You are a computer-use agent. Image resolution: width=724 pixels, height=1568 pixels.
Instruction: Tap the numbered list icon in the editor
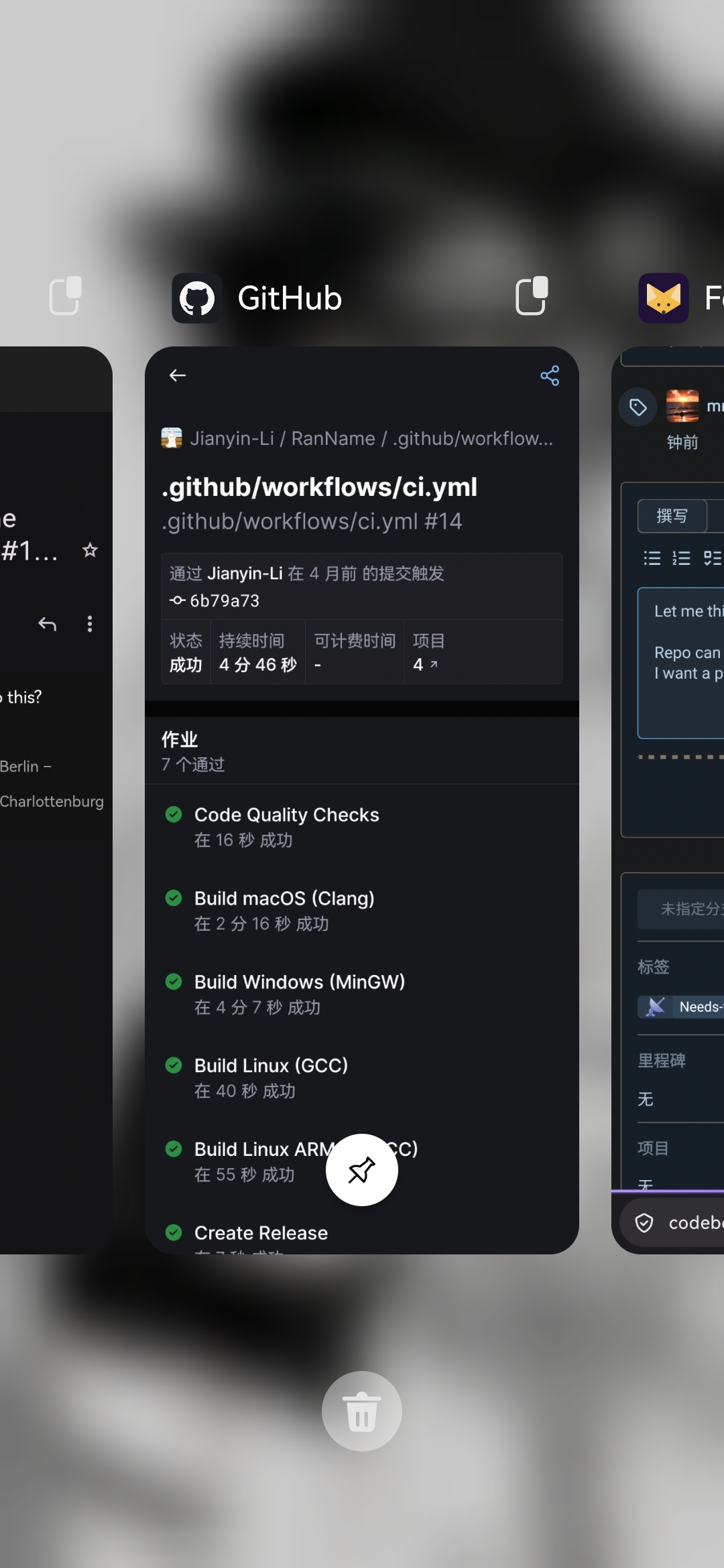[x=681, y=558]
